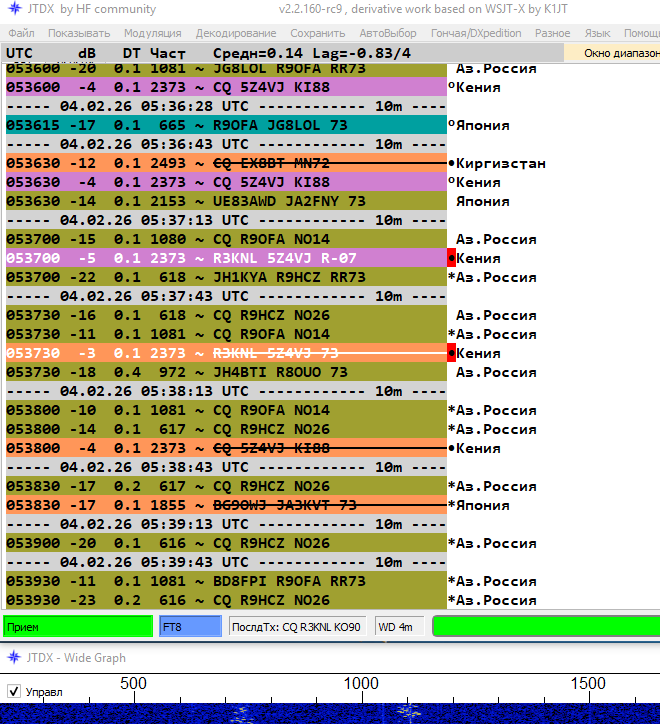Open the Модуляция menu

tap(152, 33)
